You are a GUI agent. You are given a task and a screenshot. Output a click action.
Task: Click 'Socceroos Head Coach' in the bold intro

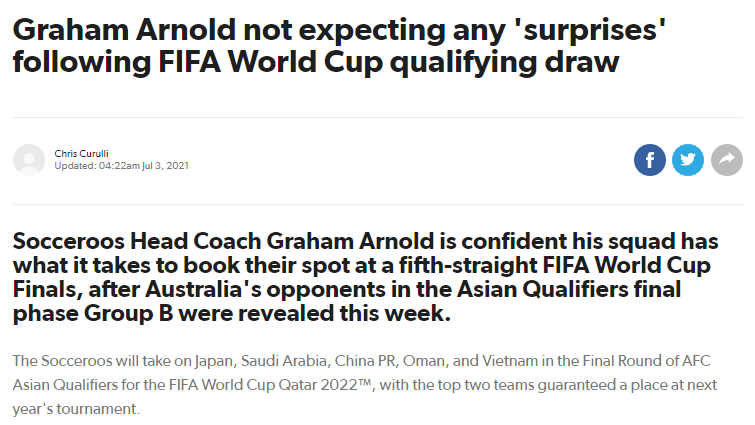137,241
